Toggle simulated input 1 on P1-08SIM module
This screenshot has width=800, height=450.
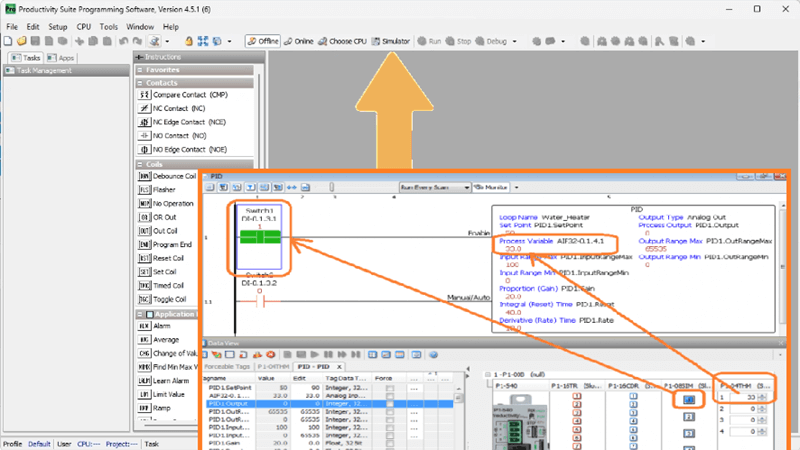(x=689, y=399)
